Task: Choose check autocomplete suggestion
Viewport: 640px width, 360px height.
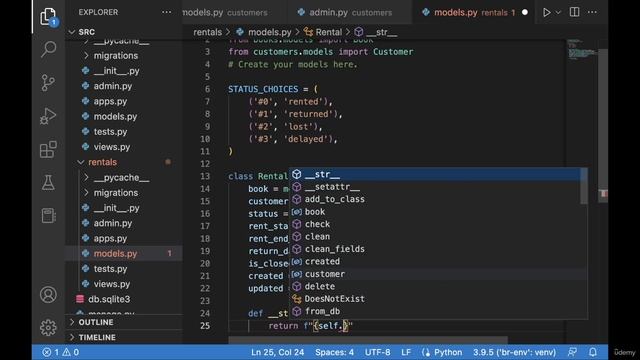Action: (x=435, y=224)
